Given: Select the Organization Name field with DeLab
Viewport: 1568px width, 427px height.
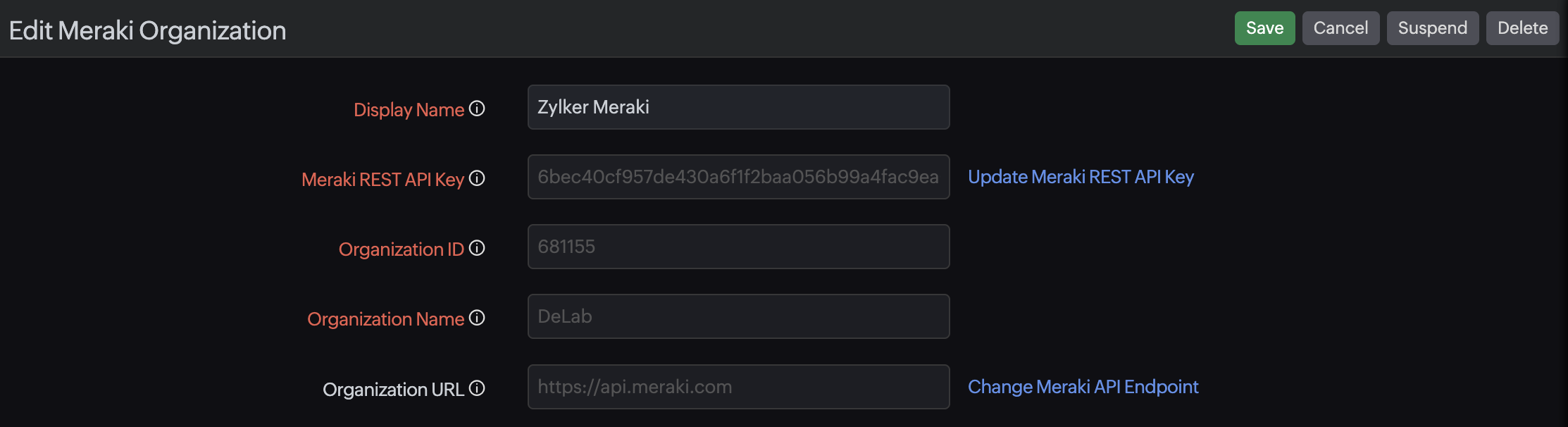Looking at the screenshot, I should pyautogui.click(x=738, y=316).
